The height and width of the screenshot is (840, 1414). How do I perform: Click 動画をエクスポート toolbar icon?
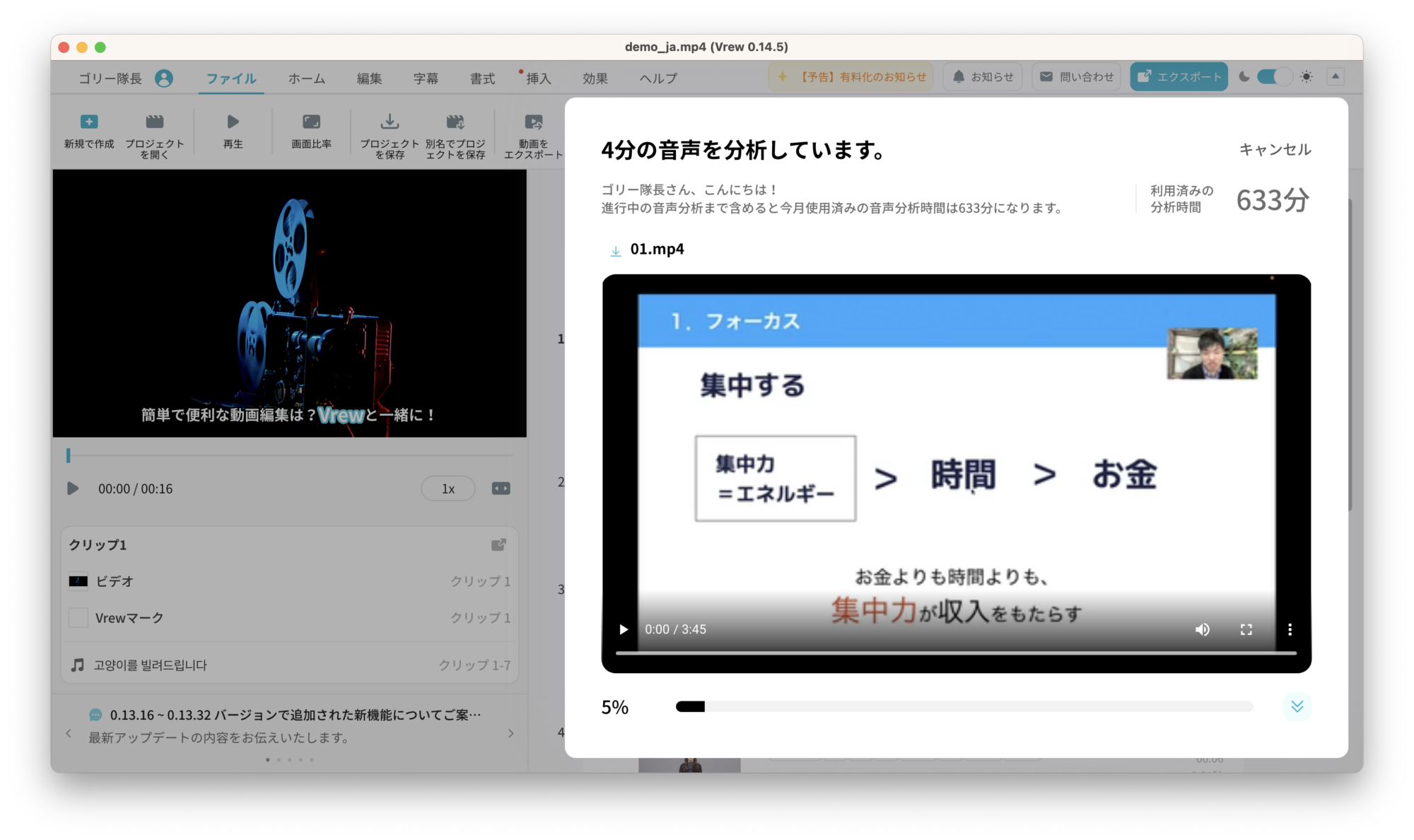tap(534, 122)
